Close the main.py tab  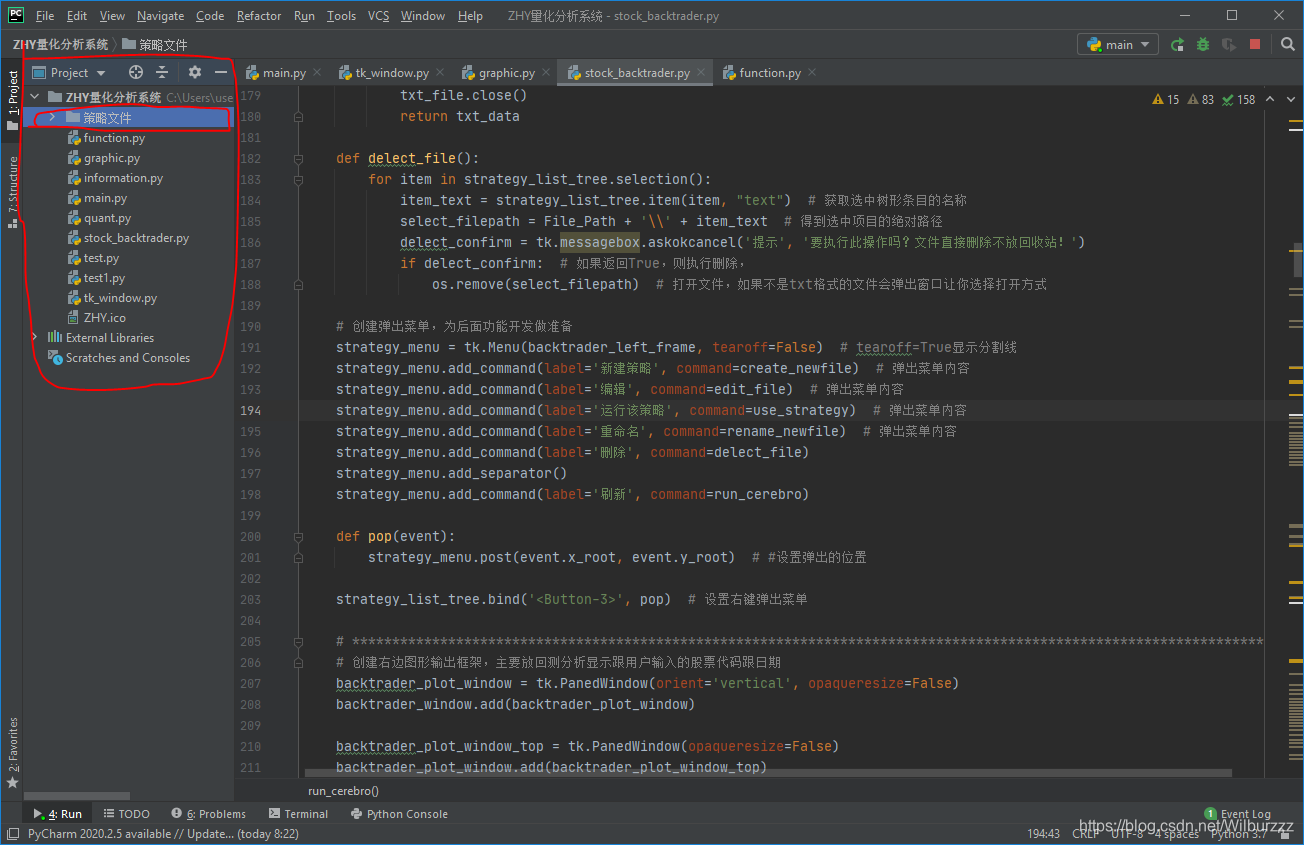point(316,73)
